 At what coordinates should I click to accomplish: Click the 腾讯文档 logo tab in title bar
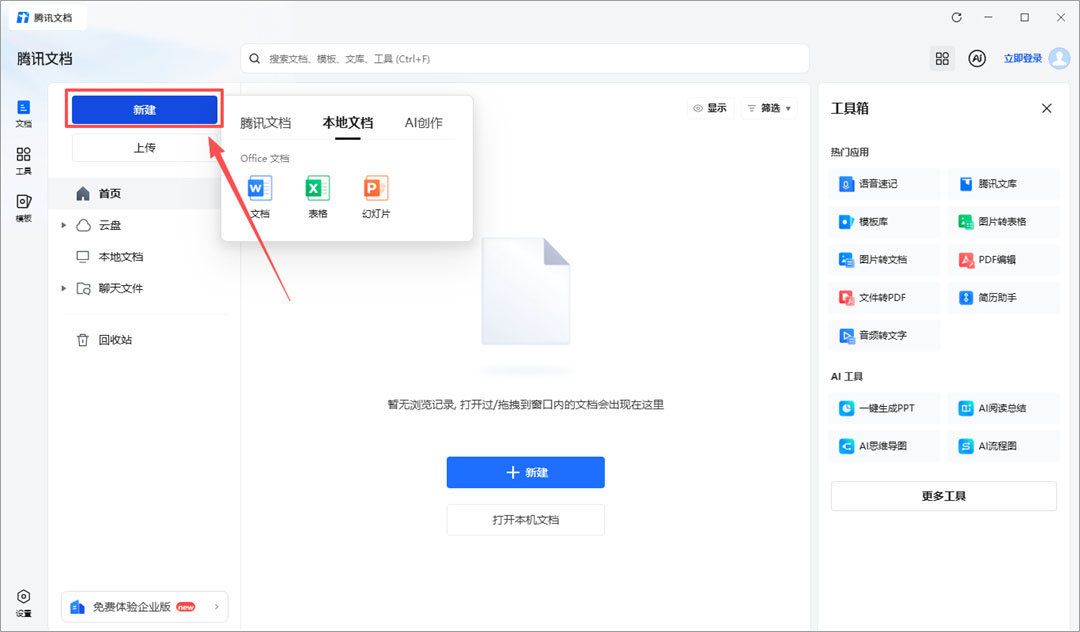click(47, 17)
